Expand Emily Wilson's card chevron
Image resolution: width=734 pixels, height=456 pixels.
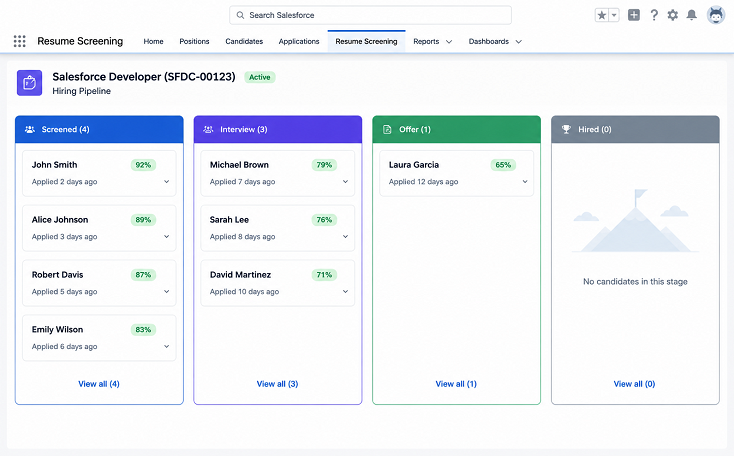coord(166,346)
